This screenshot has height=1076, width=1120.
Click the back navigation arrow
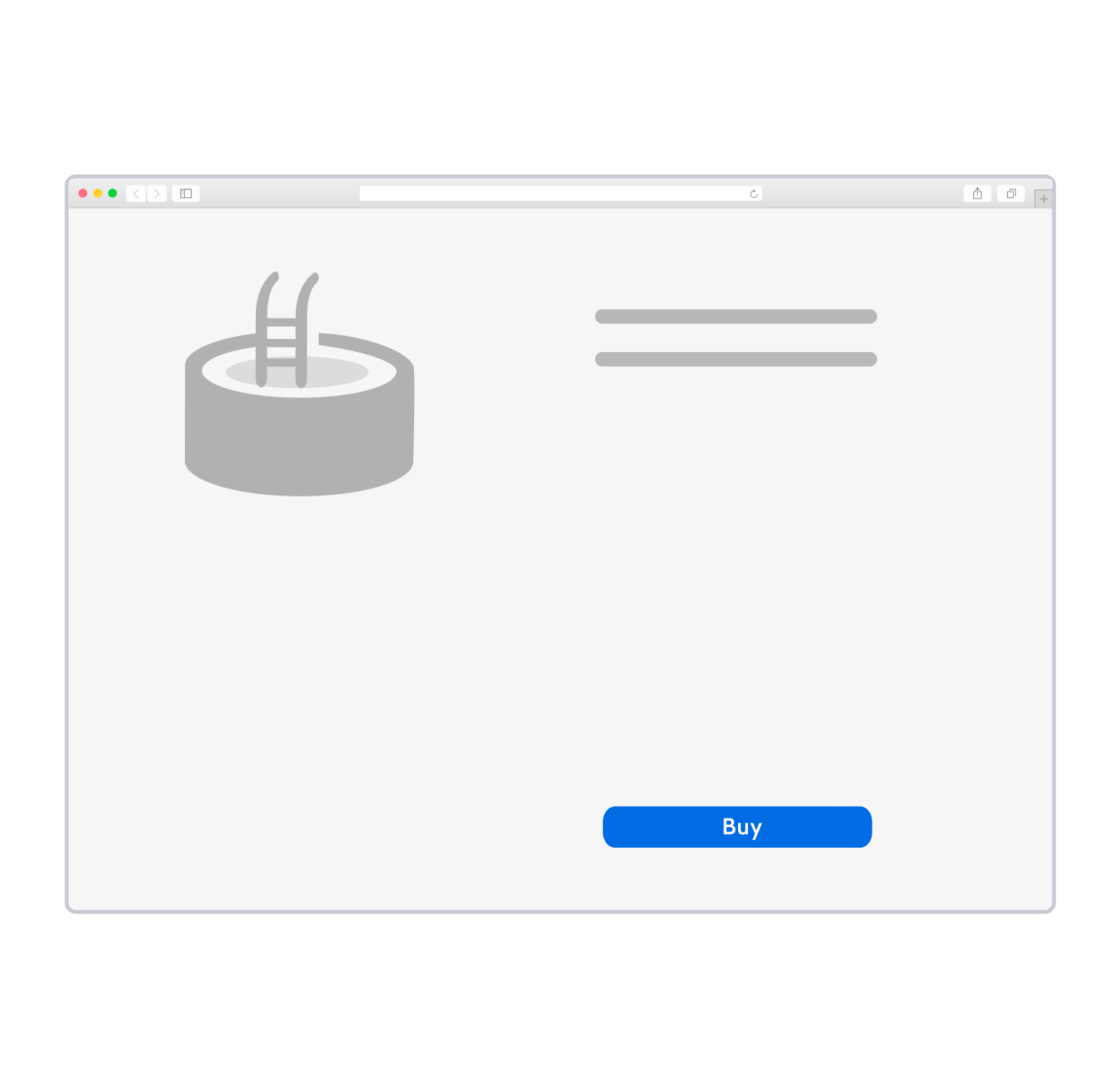pos(136,194)
